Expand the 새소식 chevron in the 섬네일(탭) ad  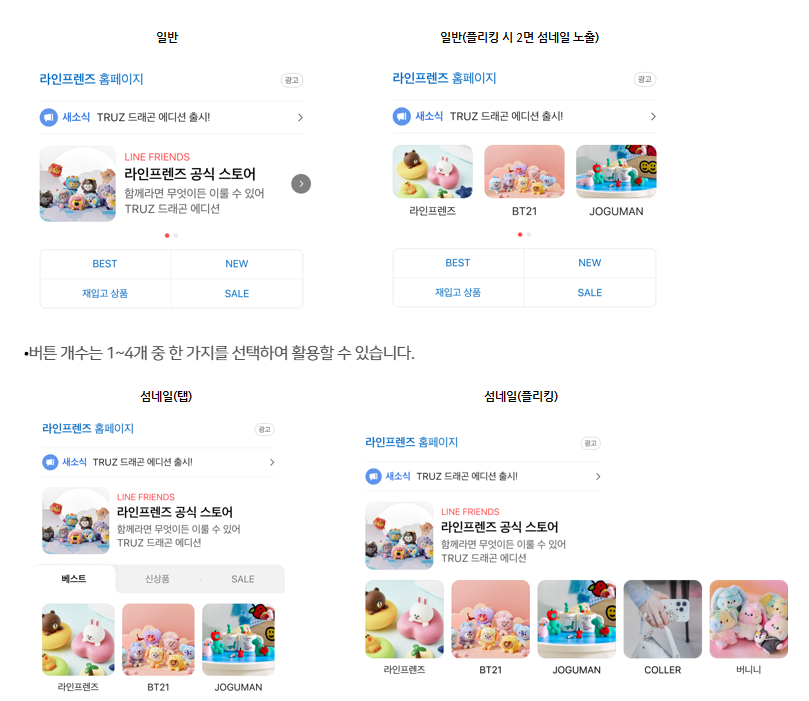272,462
